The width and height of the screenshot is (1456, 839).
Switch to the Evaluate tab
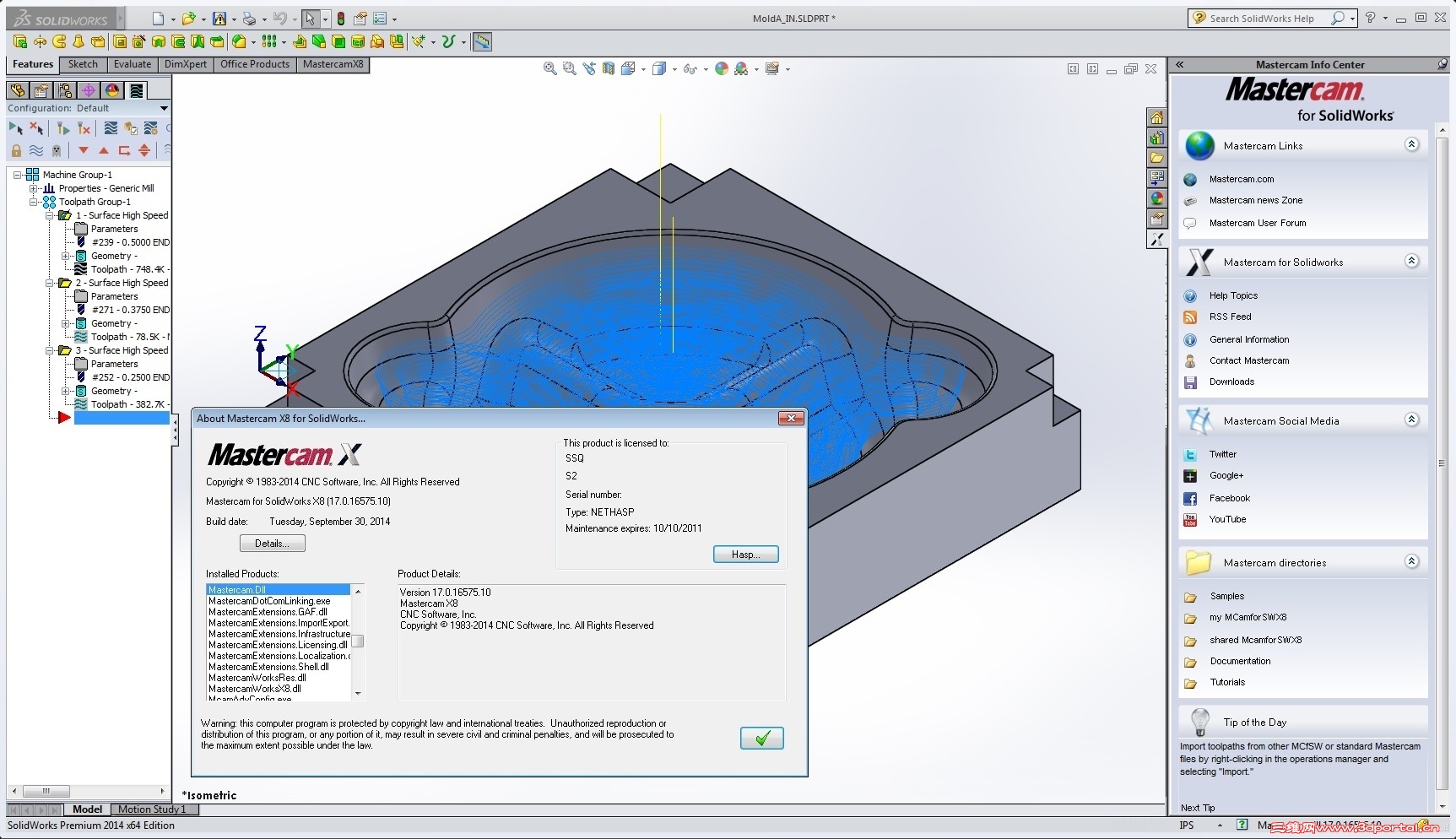pos(133,64)
